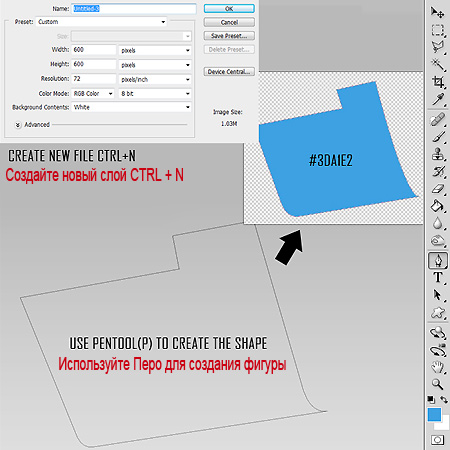
Task: Select the Magic Wand tool
Action: [x=438, y=64]
